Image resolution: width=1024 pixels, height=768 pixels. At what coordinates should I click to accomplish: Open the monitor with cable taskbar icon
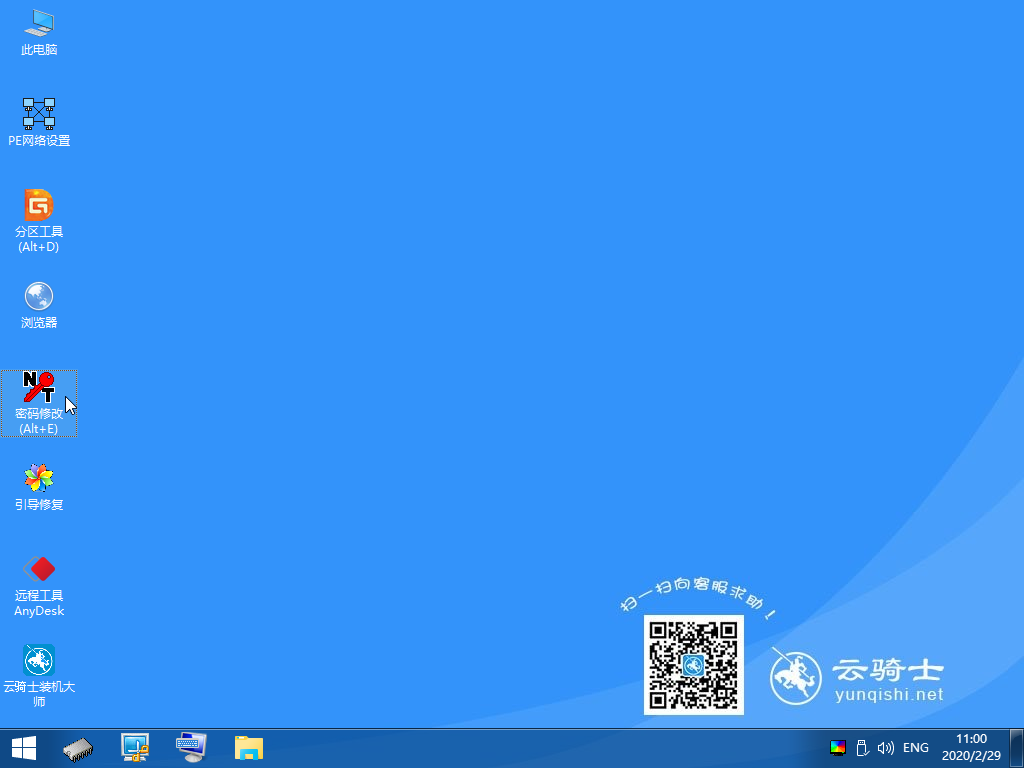135,748
